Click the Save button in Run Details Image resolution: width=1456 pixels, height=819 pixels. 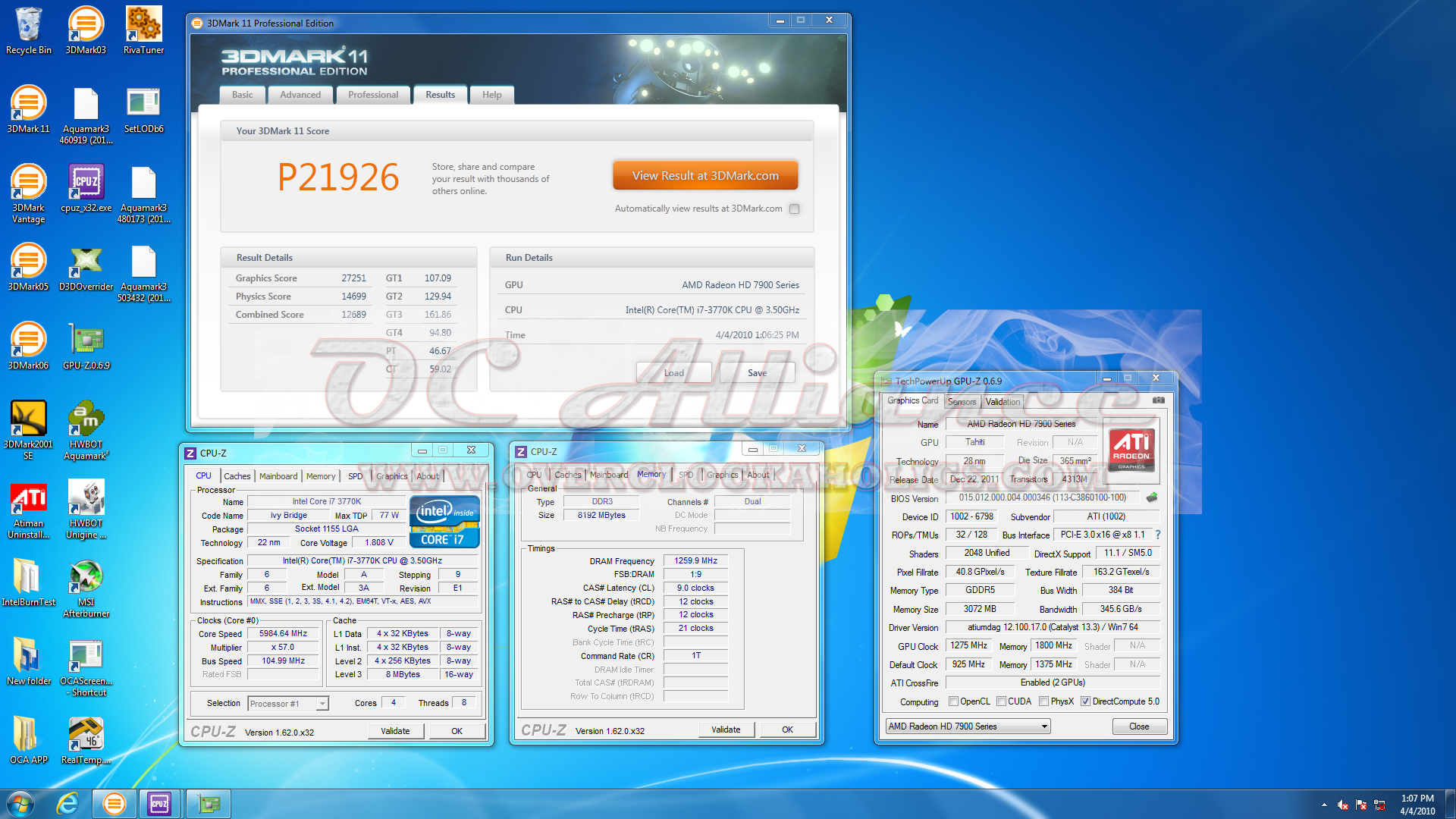(x=757, y=372)
